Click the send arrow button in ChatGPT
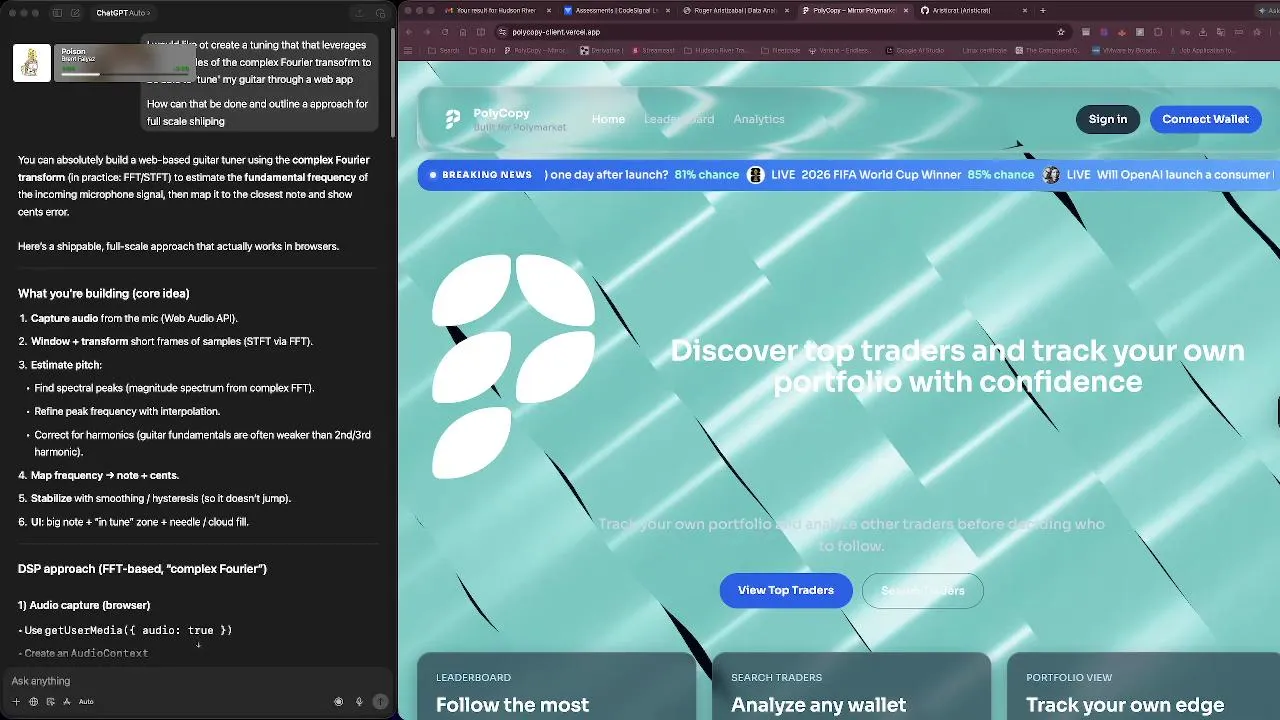The height and width of the screenshot is (720, 1280). (x=380, y=702)
